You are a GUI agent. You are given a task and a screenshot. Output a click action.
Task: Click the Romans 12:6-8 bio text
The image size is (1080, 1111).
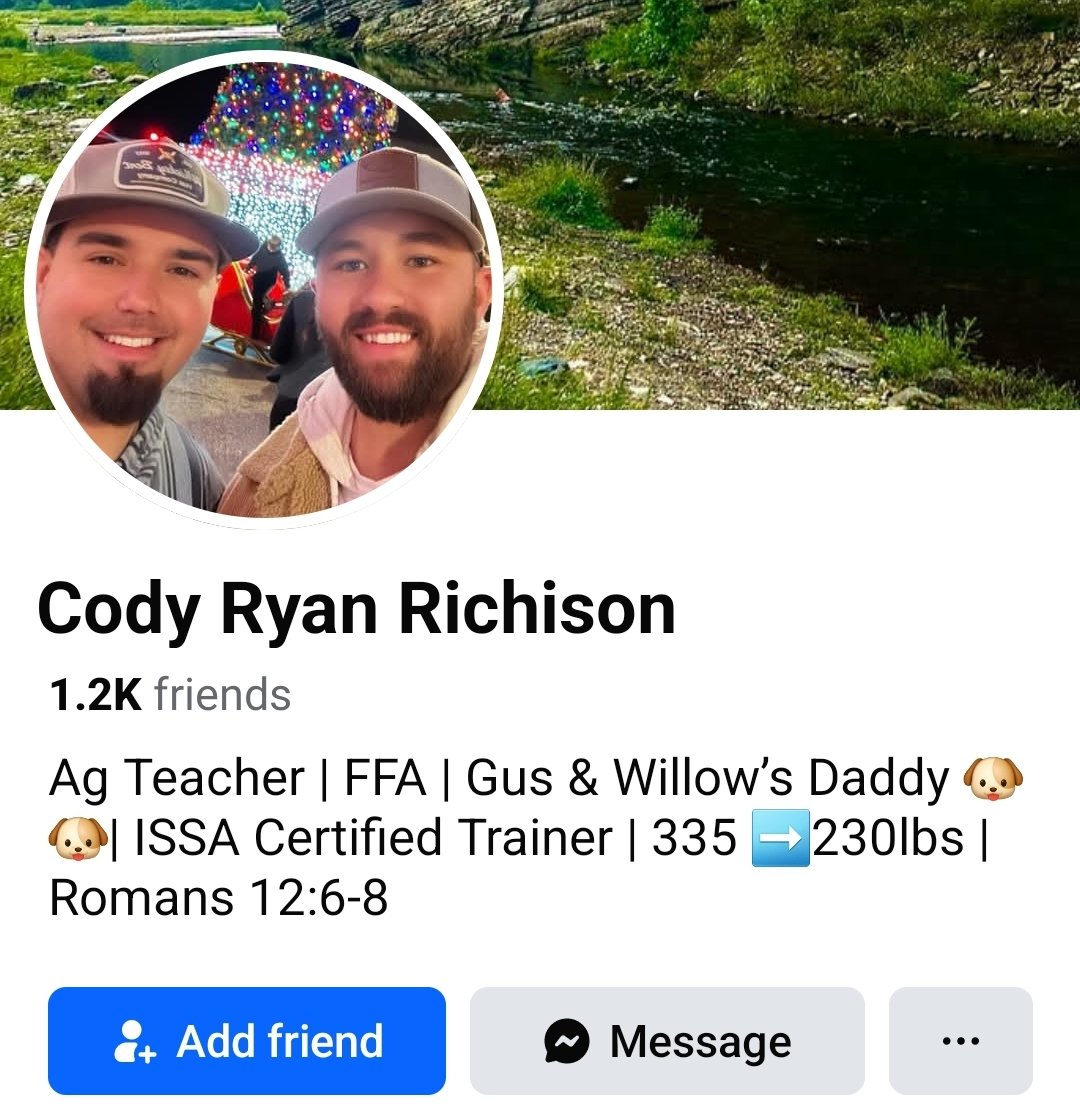(218, 898)
